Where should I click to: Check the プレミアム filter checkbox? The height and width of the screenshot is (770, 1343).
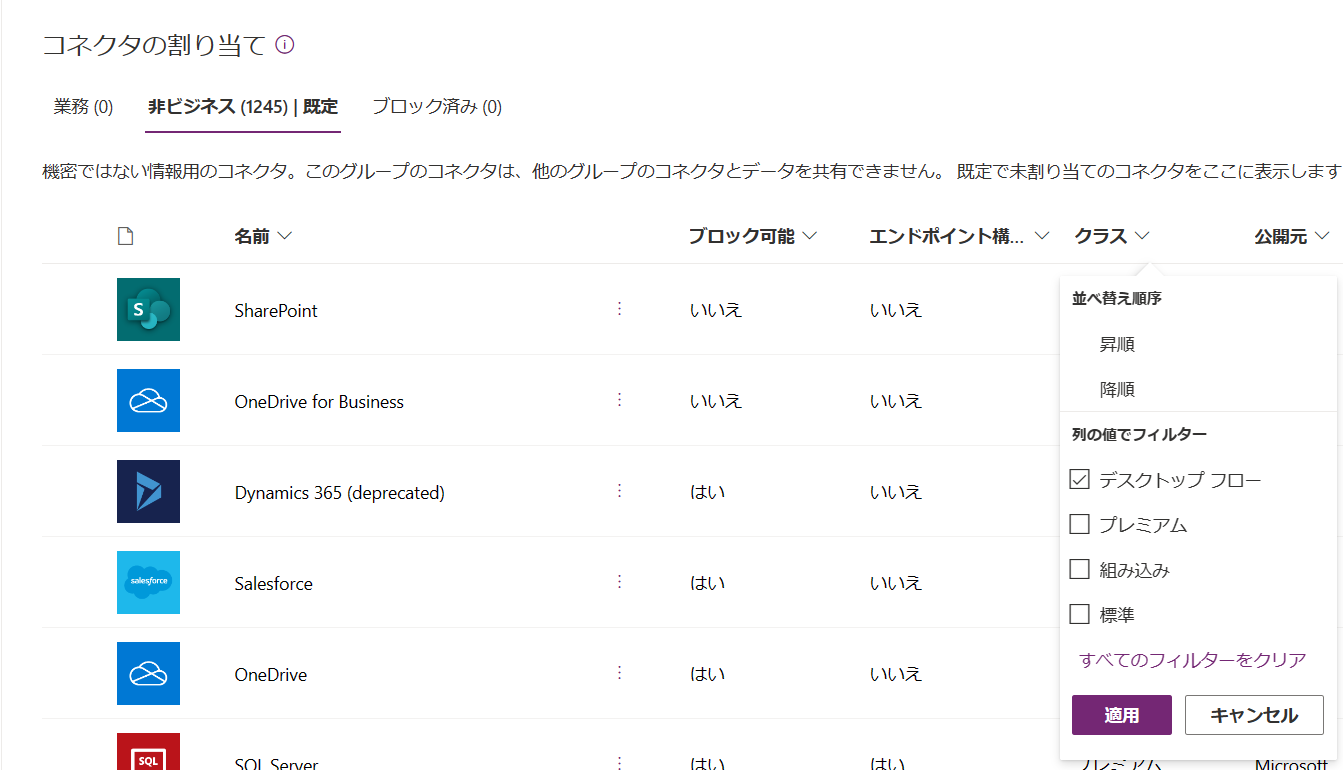[1079, 524]
